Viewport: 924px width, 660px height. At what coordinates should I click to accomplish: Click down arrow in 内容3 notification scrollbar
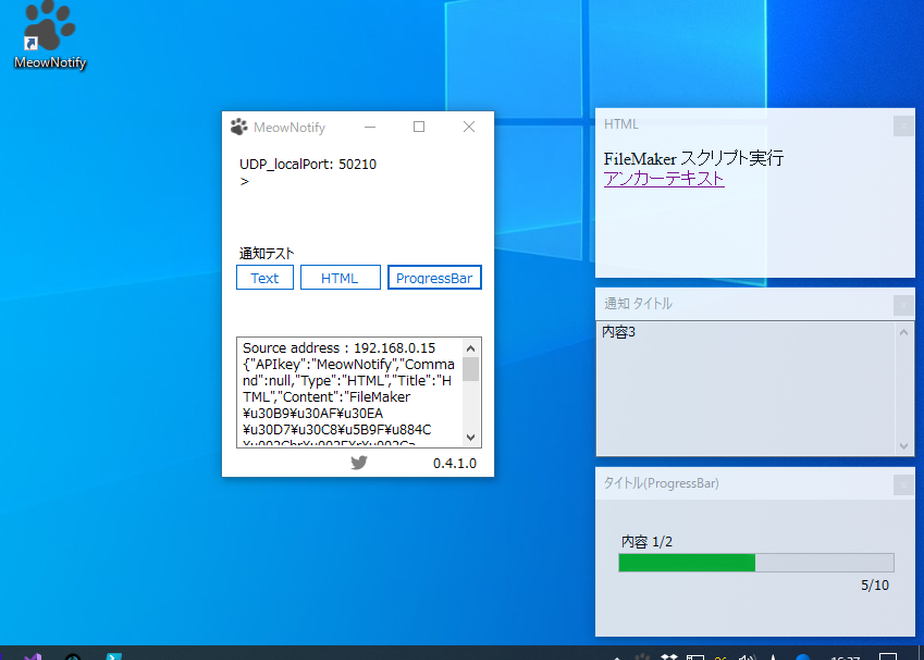903,446
